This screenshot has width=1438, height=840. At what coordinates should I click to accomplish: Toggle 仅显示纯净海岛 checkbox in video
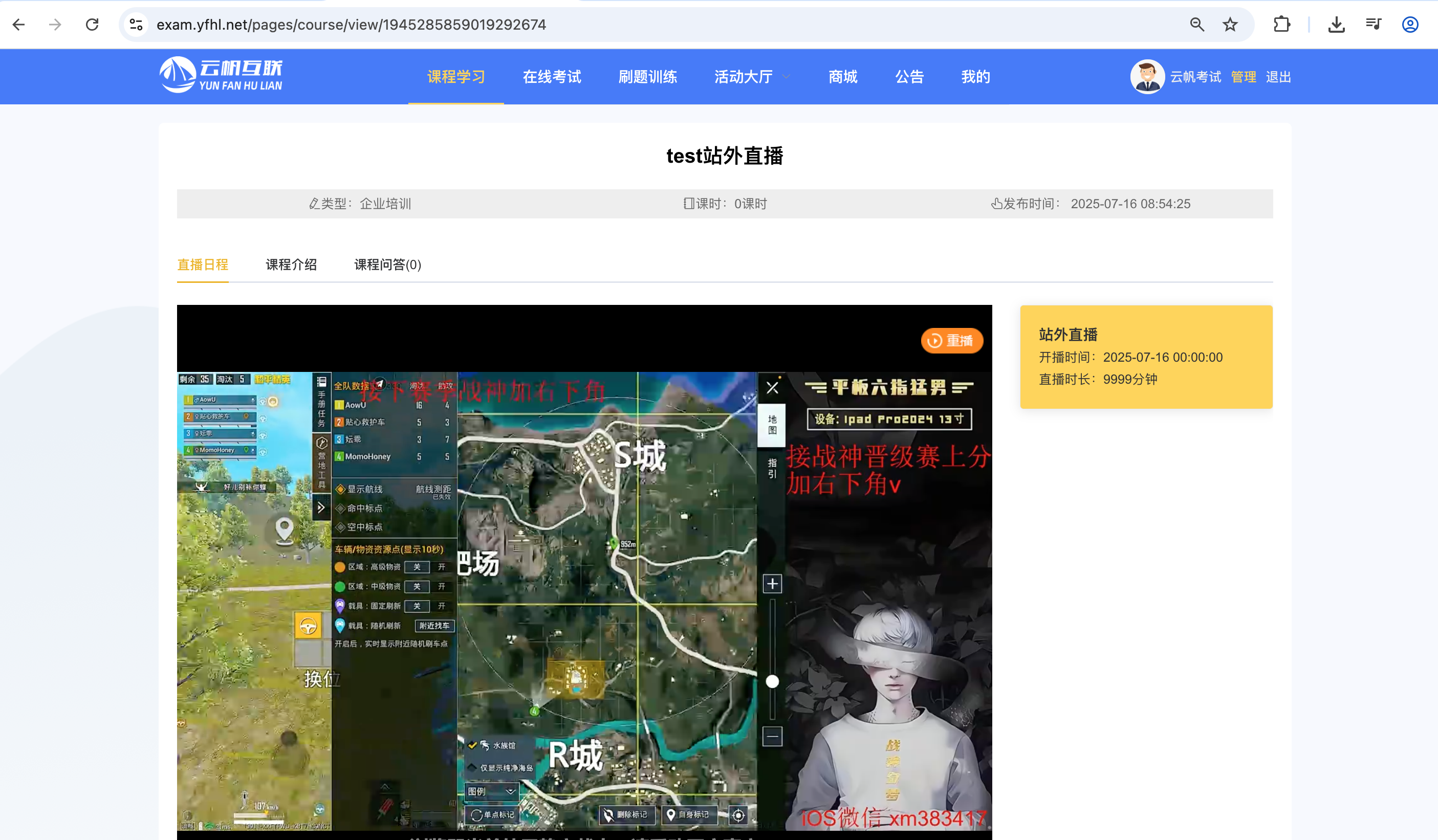(x=472, y=767)
